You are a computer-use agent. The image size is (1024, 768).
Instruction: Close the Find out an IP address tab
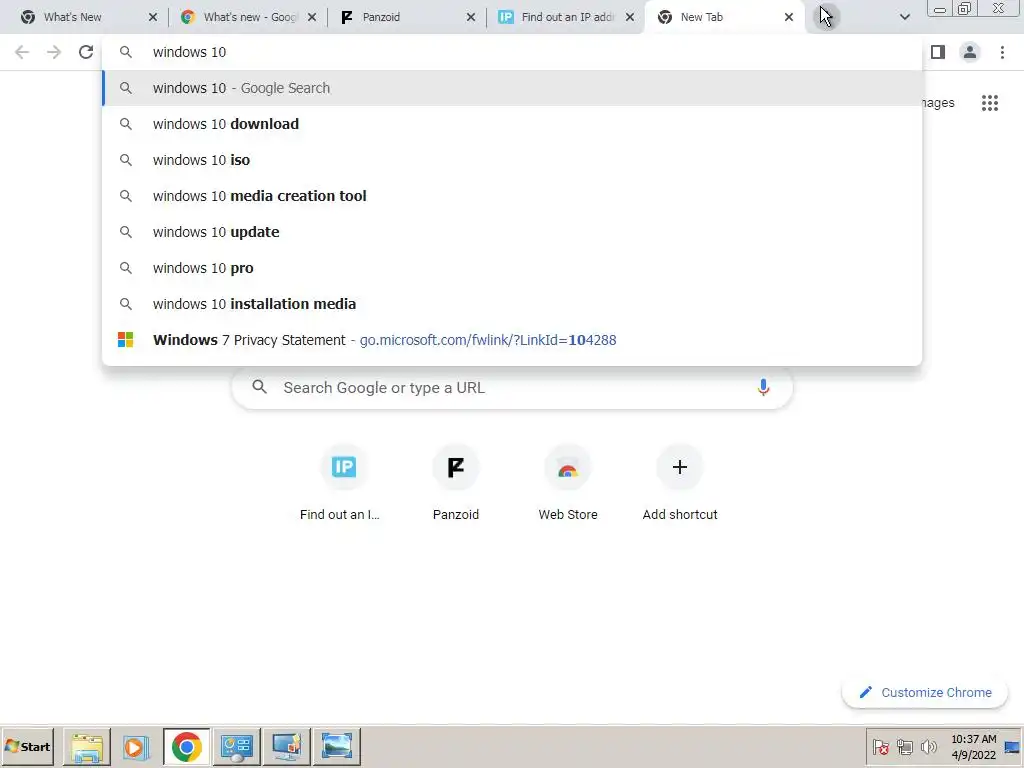tap(630, 17)
